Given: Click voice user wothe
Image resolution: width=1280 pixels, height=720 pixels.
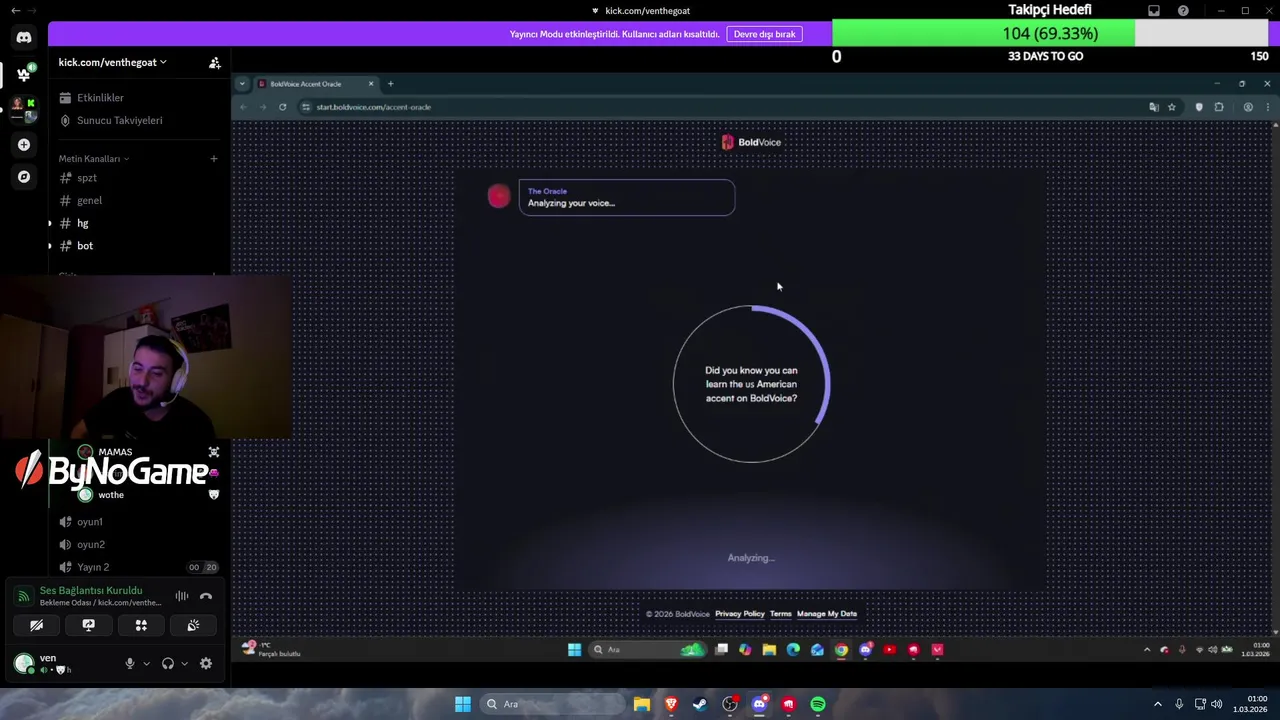Looking at the screenshot, I should [x=111, y=495].
